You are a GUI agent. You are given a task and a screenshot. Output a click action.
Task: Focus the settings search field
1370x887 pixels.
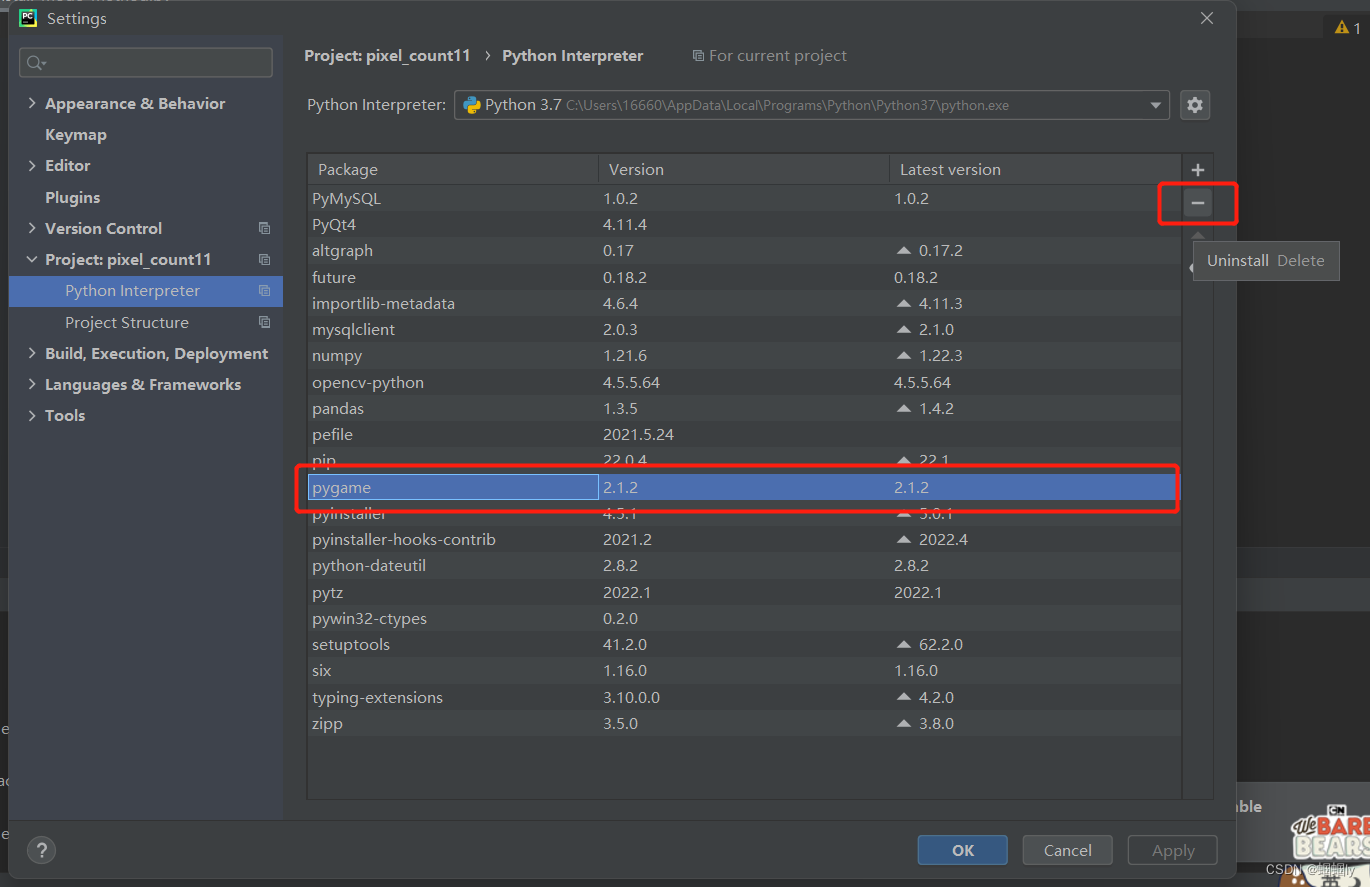(x=146, y=62)
